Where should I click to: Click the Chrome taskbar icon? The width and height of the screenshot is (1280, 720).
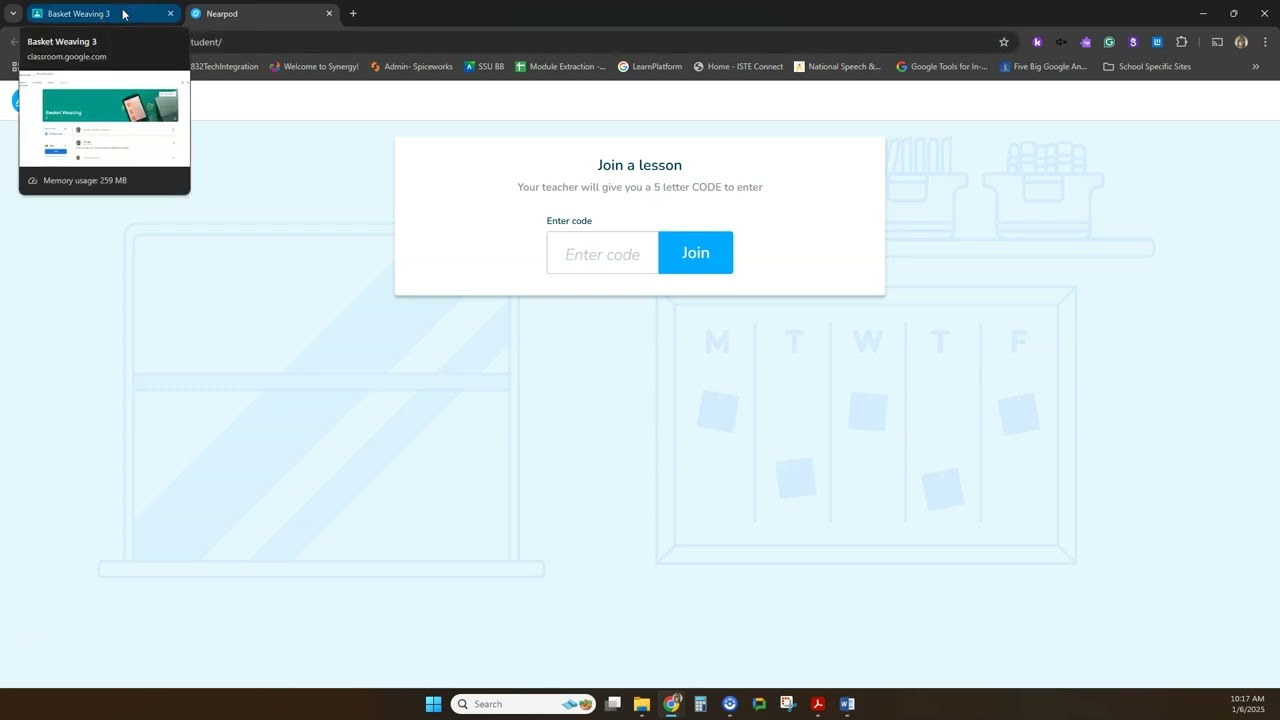[x=671, y=704]
